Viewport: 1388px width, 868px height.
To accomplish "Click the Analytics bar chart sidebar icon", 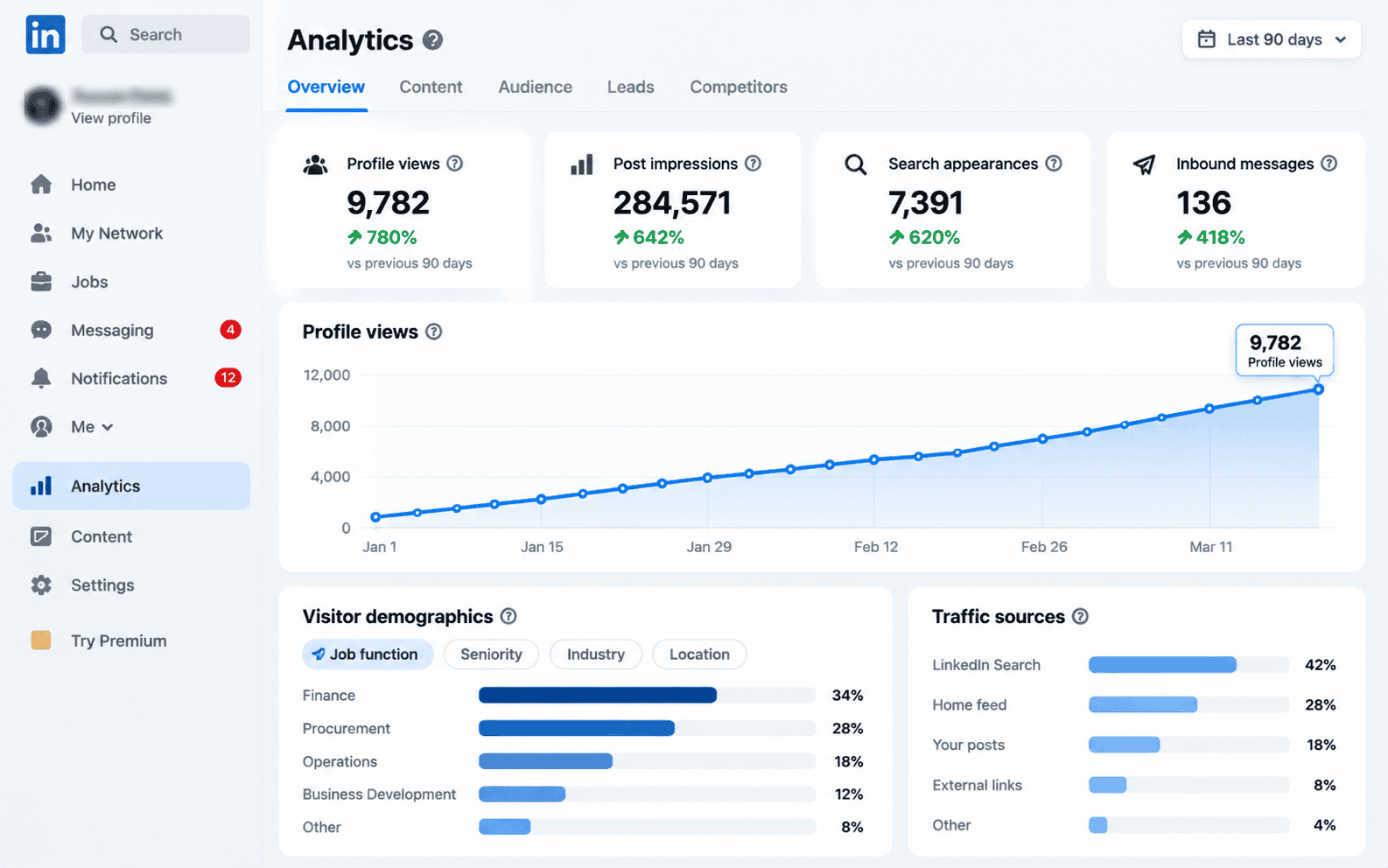I will [x=41, y=486].
